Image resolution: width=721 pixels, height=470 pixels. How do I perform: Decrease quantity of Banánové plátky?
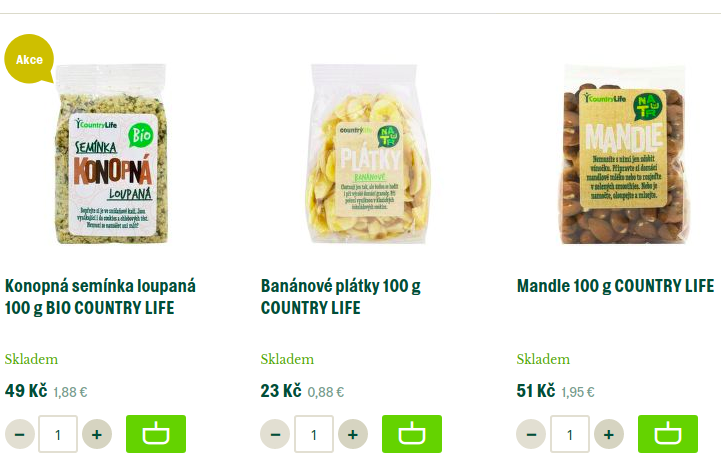(275, 434)
